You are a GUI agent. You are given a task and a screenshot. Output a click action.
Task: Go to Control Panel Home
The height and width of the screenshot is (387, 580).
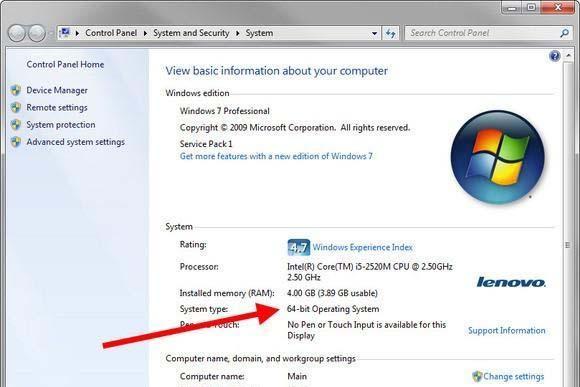tap(65, 64)
